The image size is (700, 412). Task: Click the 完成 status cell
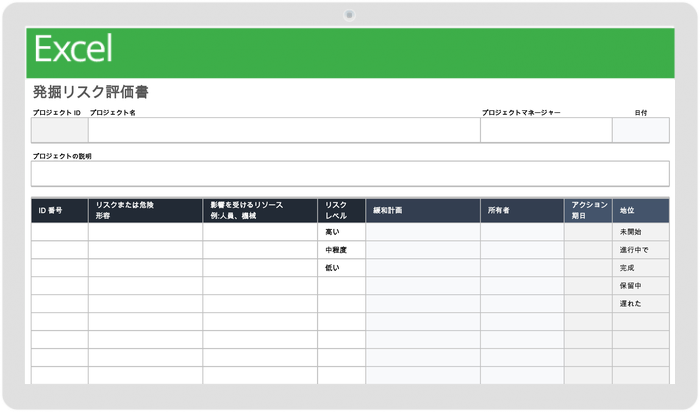click(x=641, y=268)
